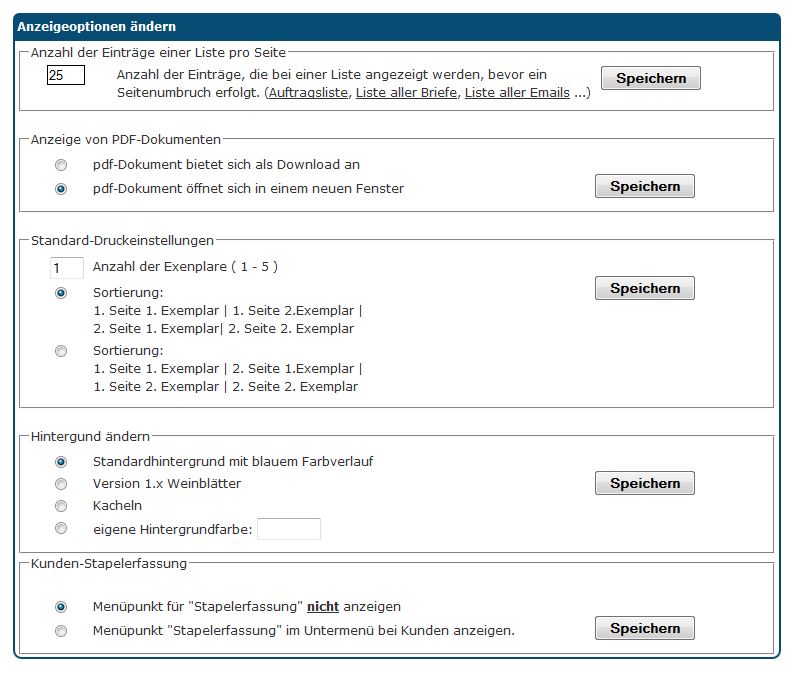The height and width of the screenshot is (676, 798).
Task: Click the Anzahl der Exemplare field
Action: (x=67, y=268)
